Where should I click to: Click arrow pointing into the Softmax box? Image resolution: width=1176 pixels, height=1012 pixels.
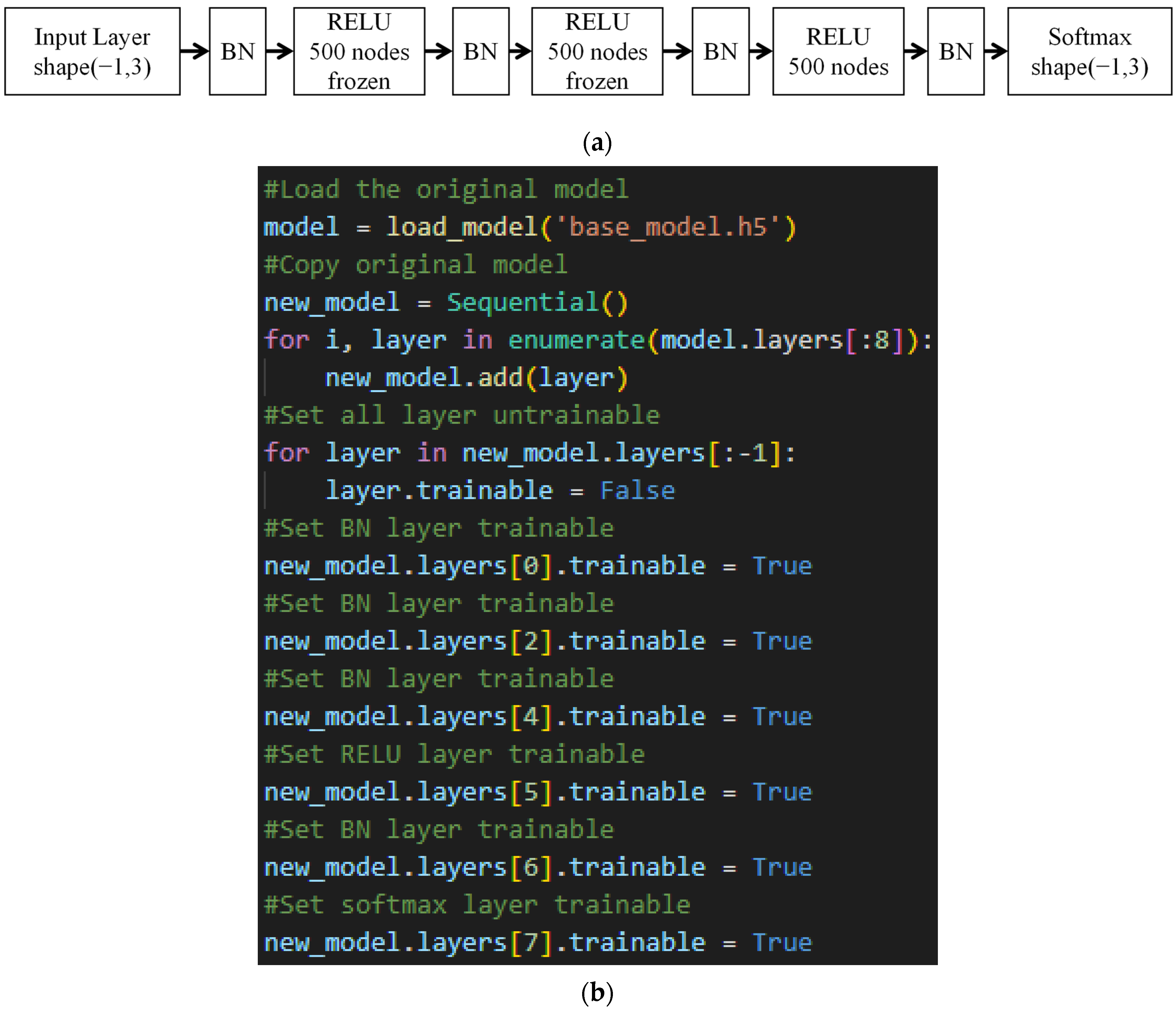click(996, 52)
